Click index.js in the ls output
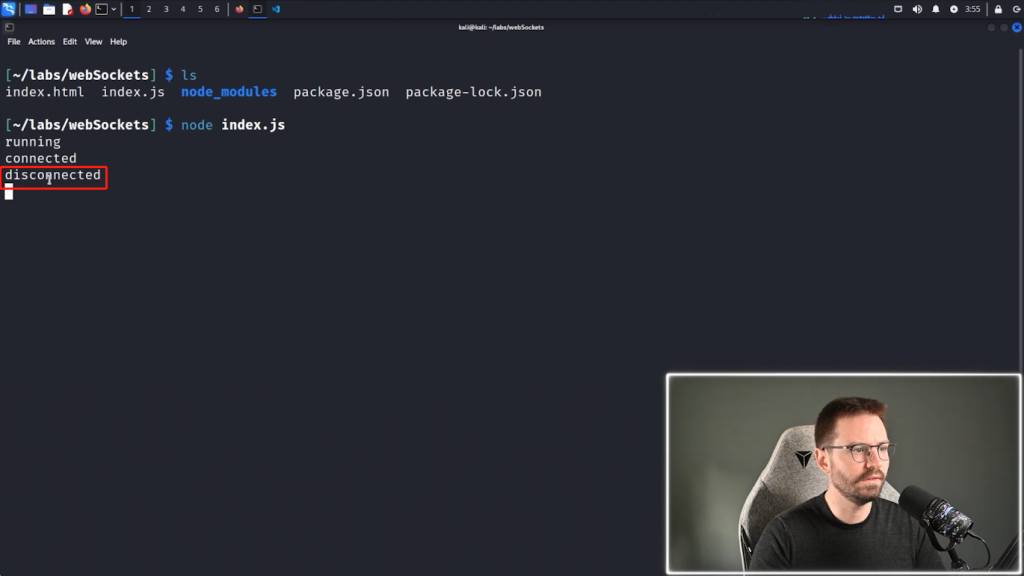The width and height of the screenshot is (1024, 576). click(x=133, y=92)
